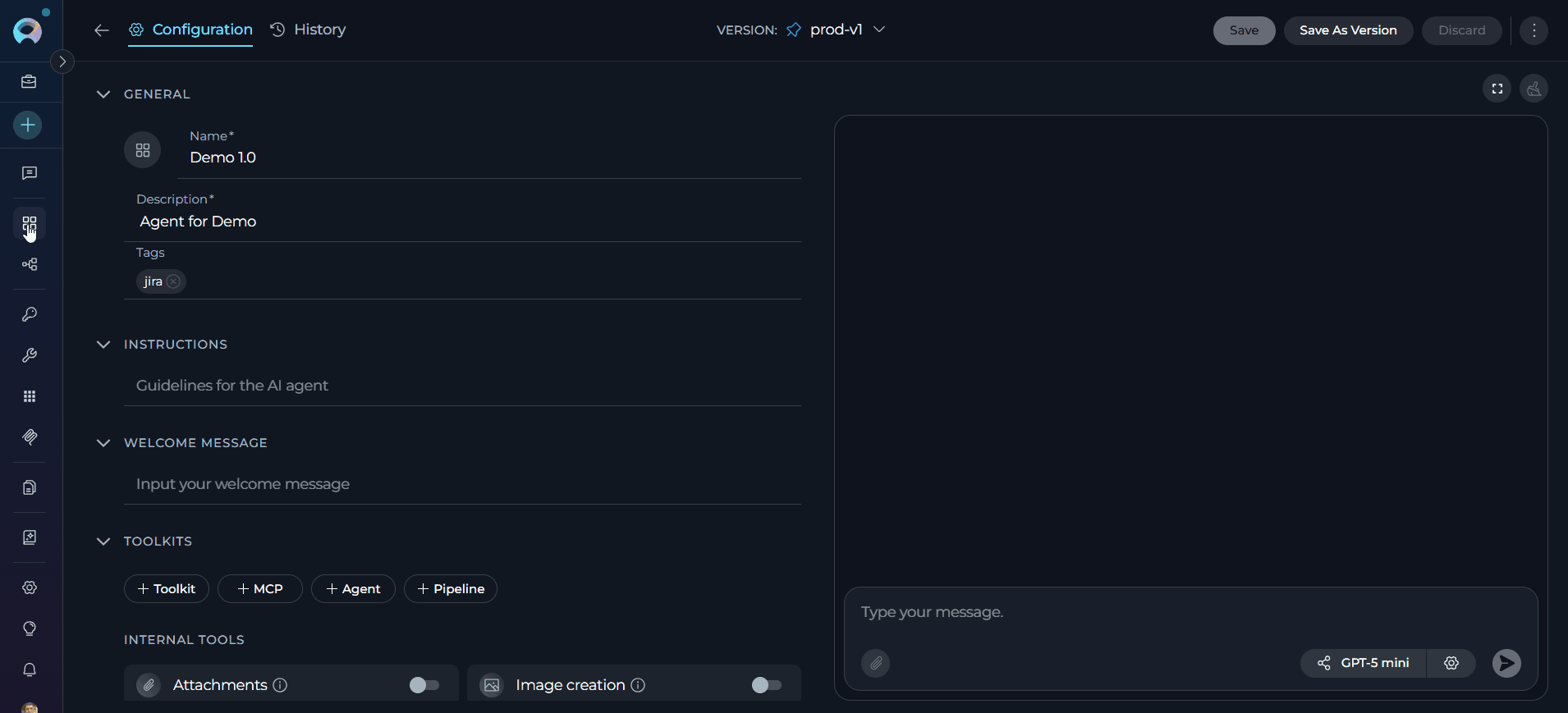Open the nine-dot apps icon in sidebar
This screenshot has height=713, width=1568.
[30, 396]
